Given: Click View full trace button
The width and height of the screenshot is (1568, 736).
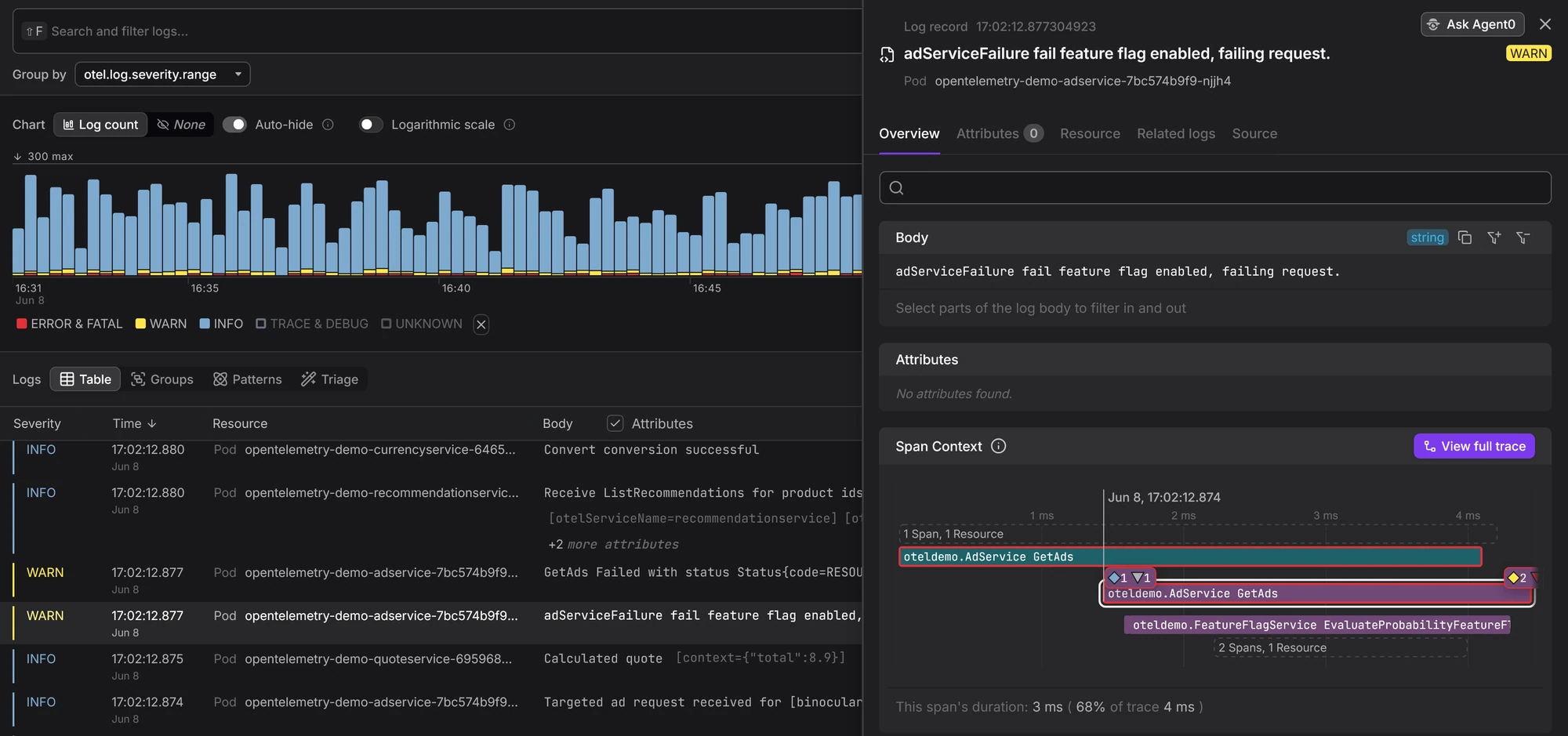Looking at the screenshot, I should [1474, 446].
